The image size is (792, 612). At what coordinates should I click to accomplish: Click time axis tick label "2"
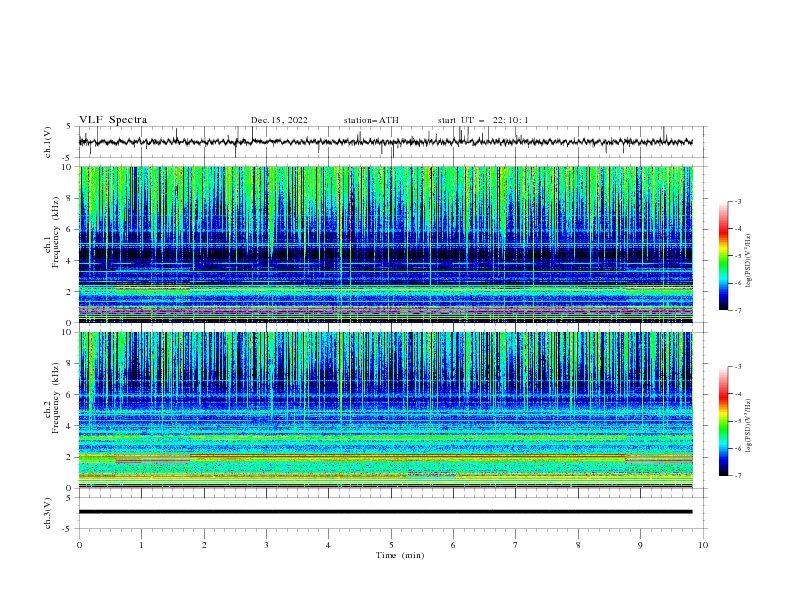click(204, 545)
